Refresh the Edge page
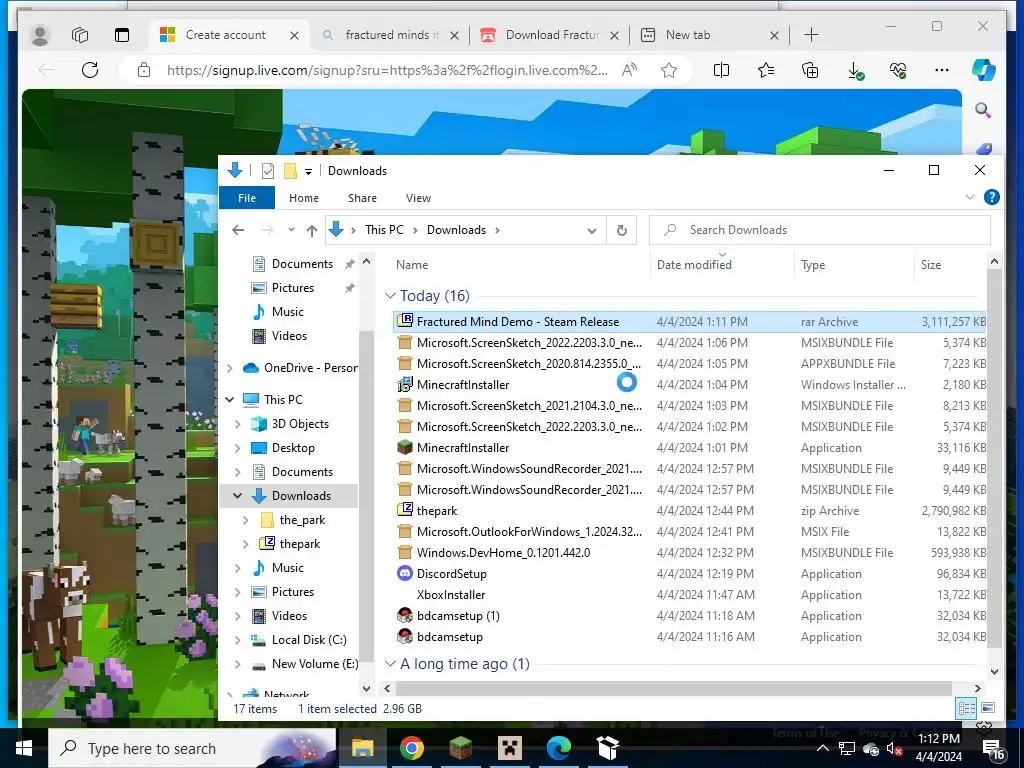 pos(90,70)
